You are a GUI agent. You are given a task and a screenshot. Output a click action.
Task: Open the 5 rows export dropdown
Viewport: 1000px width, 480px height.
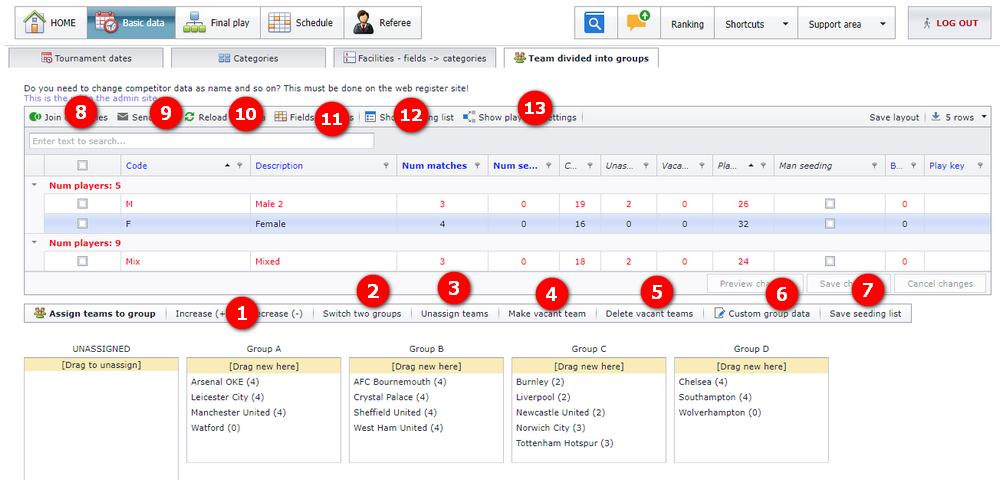pyautogui.click(x=959, y=117)
